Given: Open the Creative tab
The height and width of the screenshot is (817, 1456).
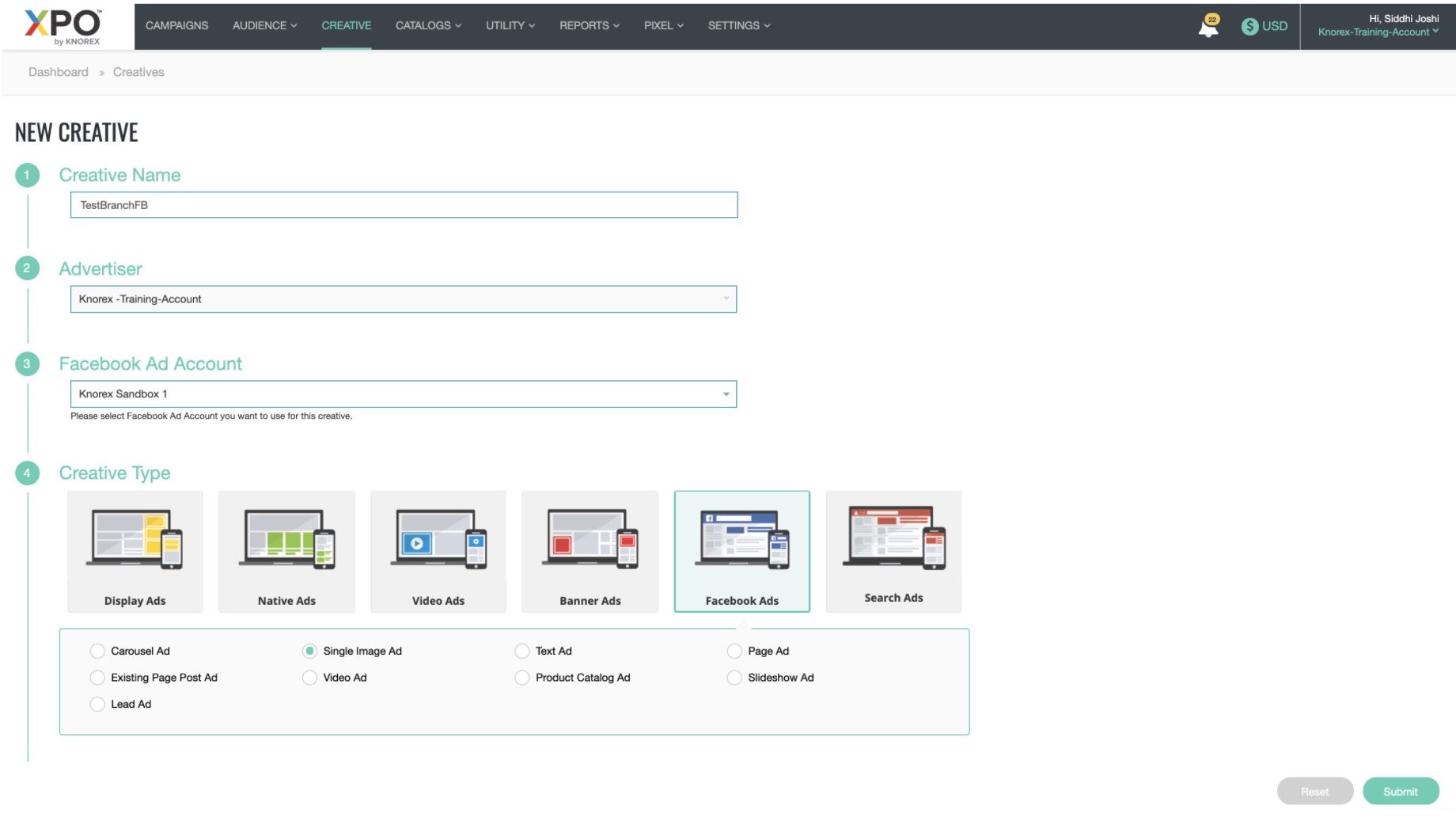Looking at the screenshot, I should tap(346, 25).
